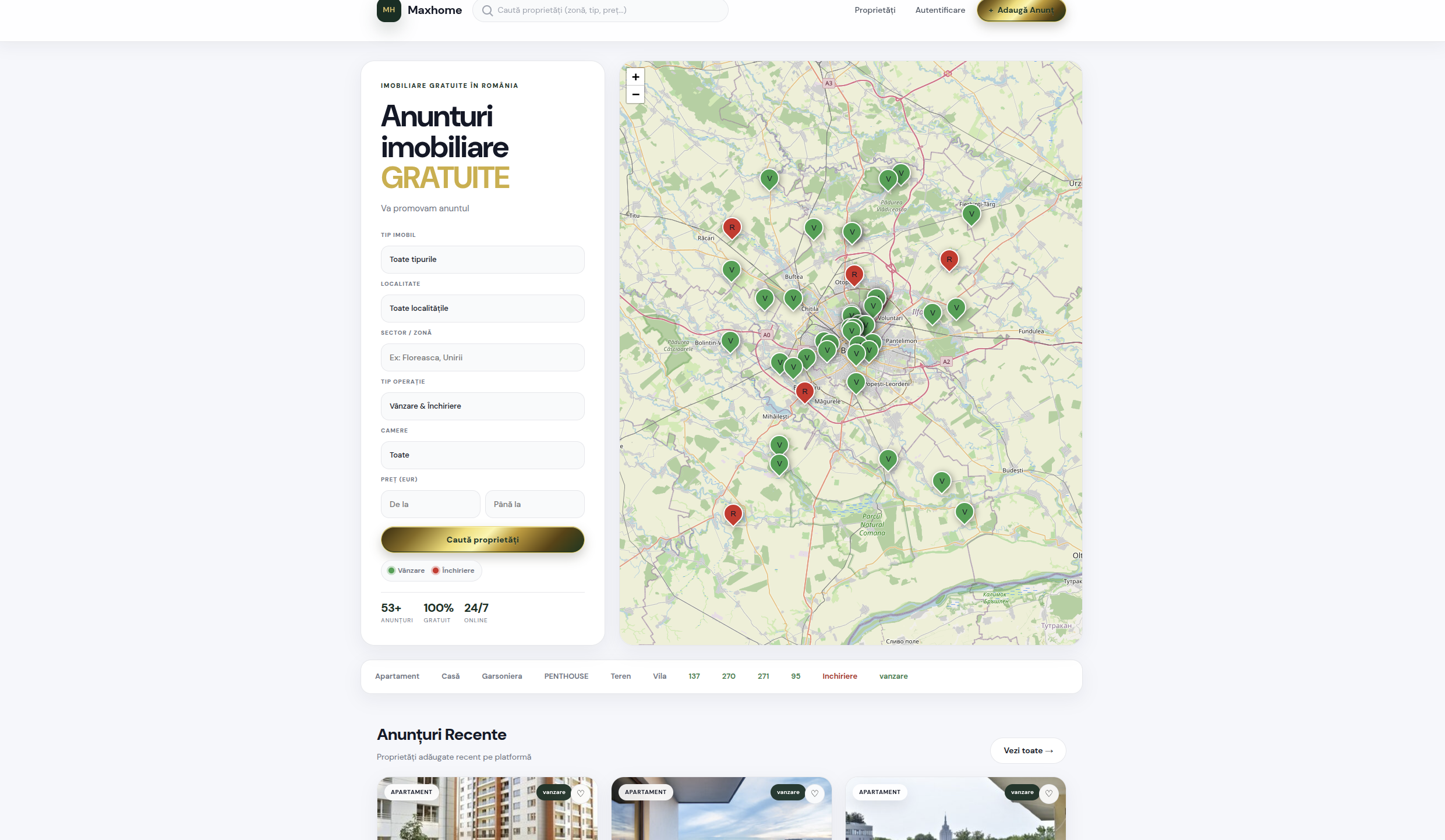Screen dimensions: 1445x840
Task: Favorite the third apartment card with the heart
Action: [1049, 793]
